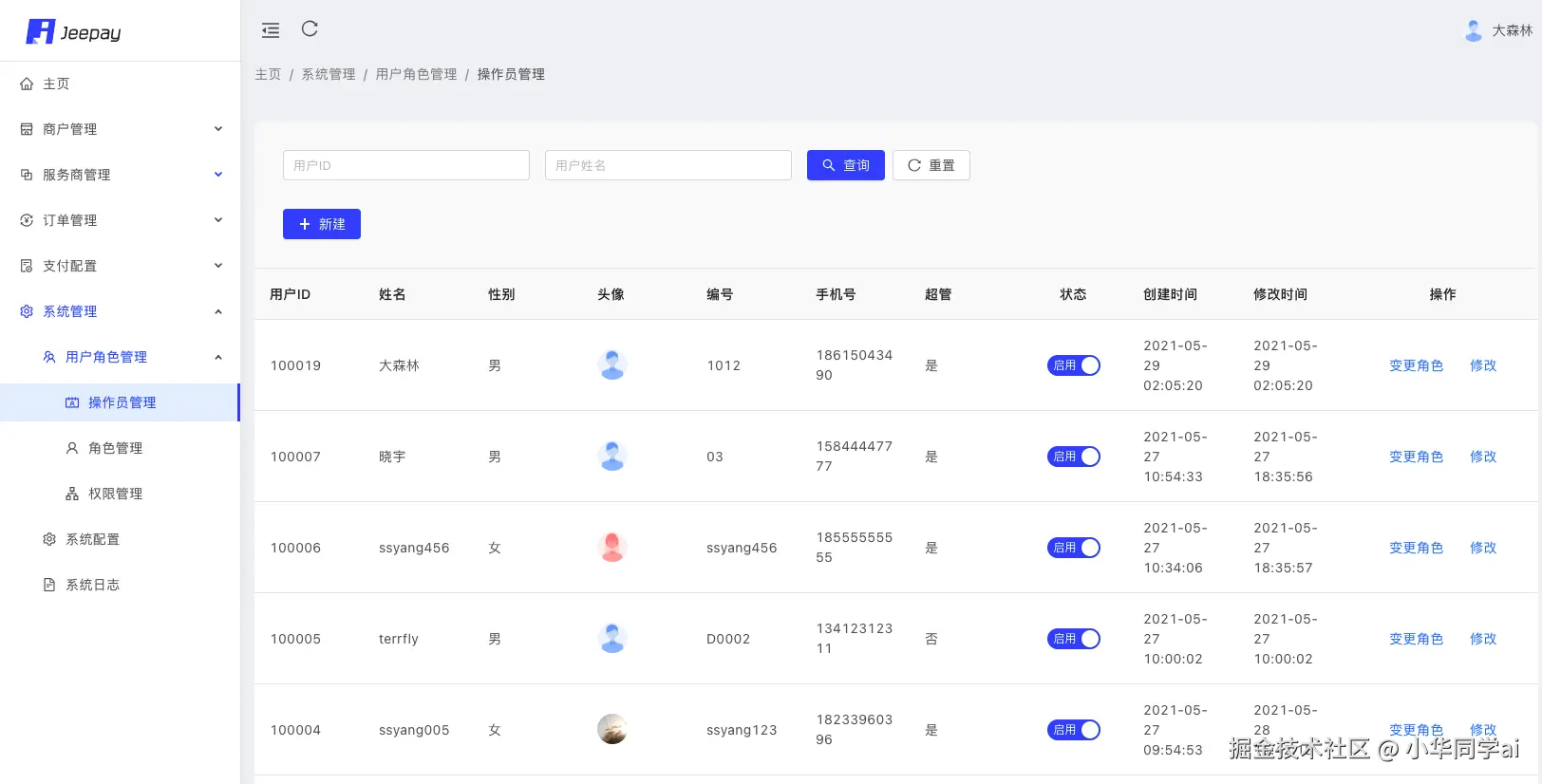
Task: Click the 权限管理 hierarchy icon
Action: 72,494
